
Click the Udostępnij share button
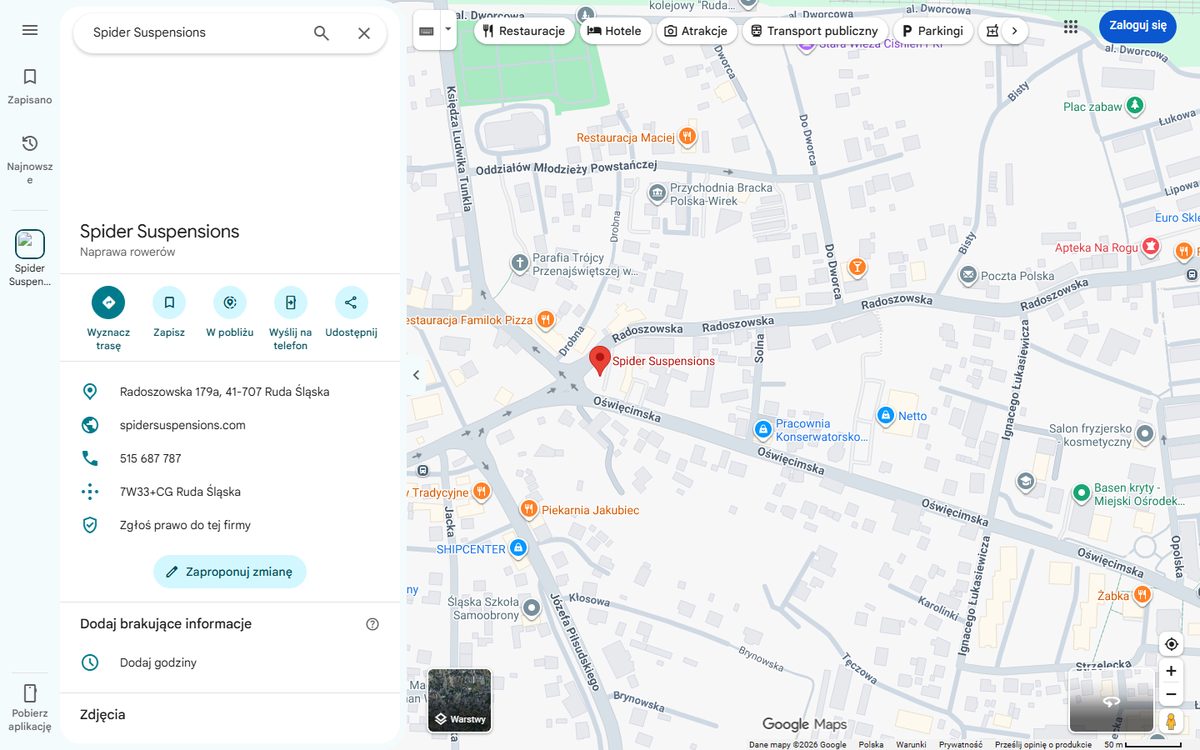coord(351,313)
